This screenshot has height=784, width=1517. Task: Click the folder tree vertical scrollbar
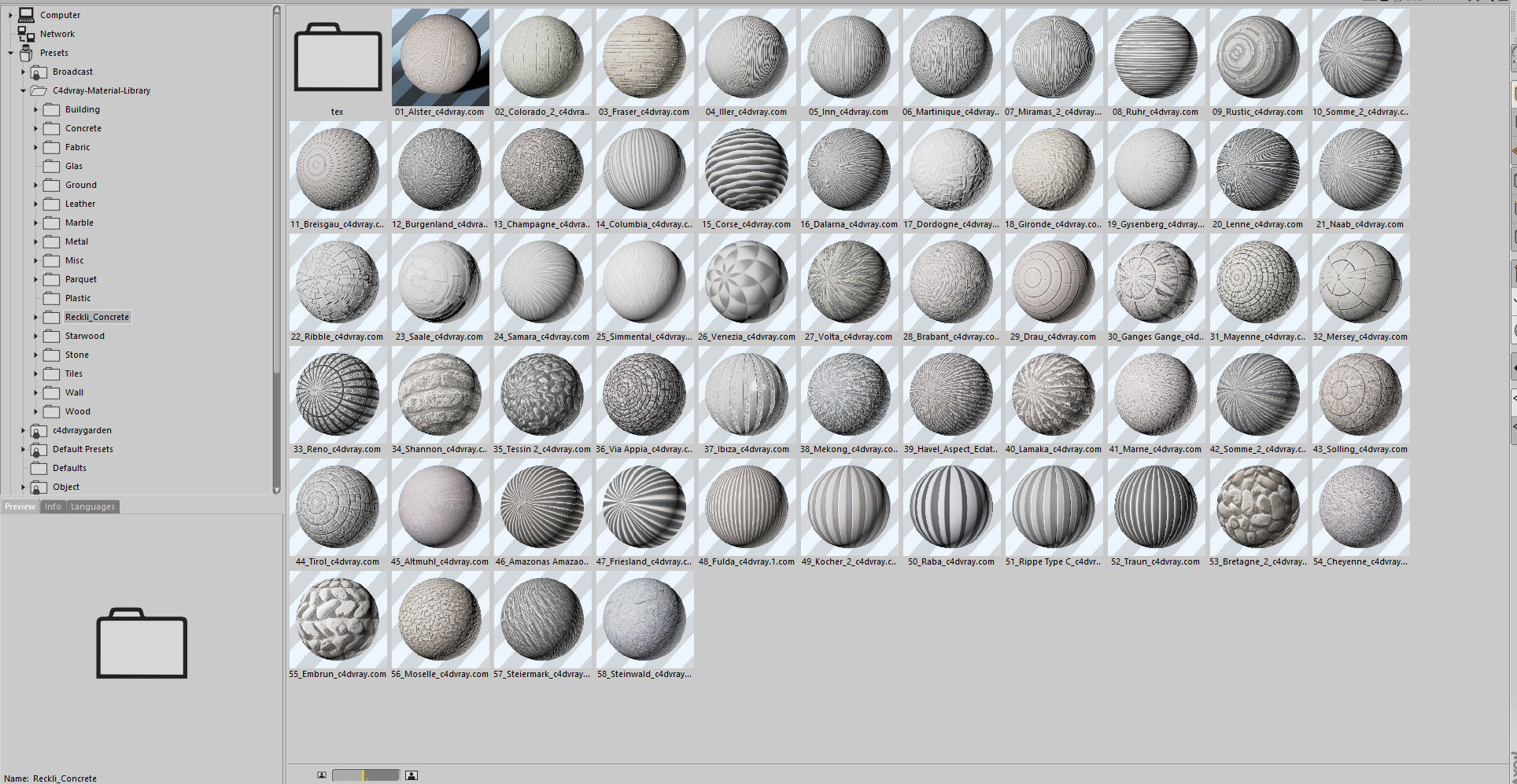tap(276, 236)
